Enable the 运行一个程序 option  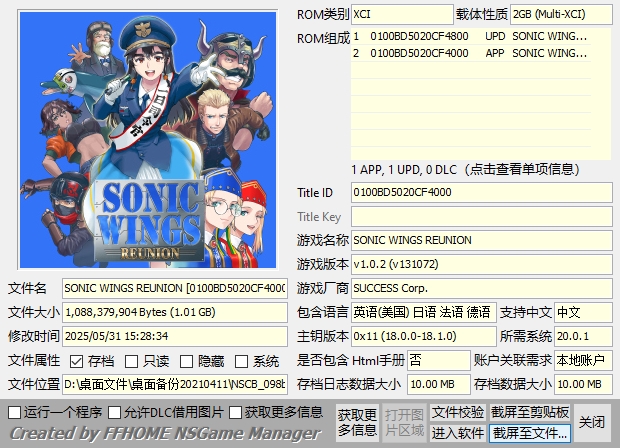(x=15, y=412)
